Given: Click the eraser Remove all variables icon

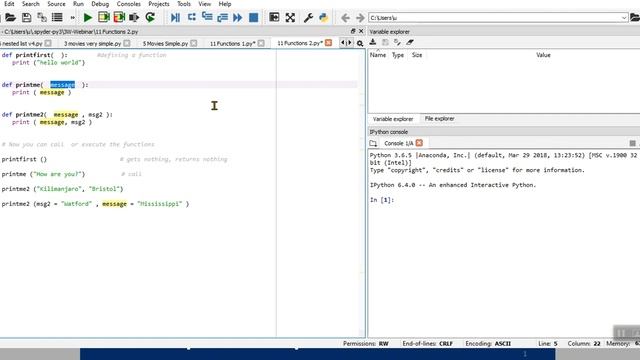Looking at the screenshot, I should tap(410, 42).
